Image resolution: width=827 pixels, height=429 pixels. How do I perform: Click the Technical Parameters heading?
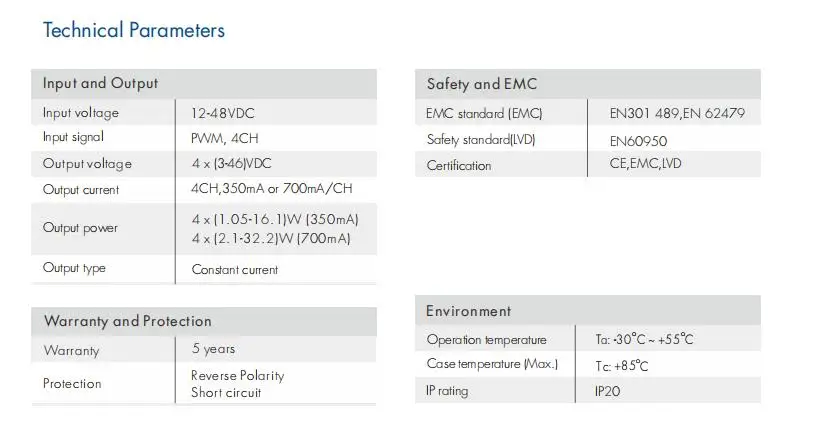pyautogui.click(x=134, y=30)
